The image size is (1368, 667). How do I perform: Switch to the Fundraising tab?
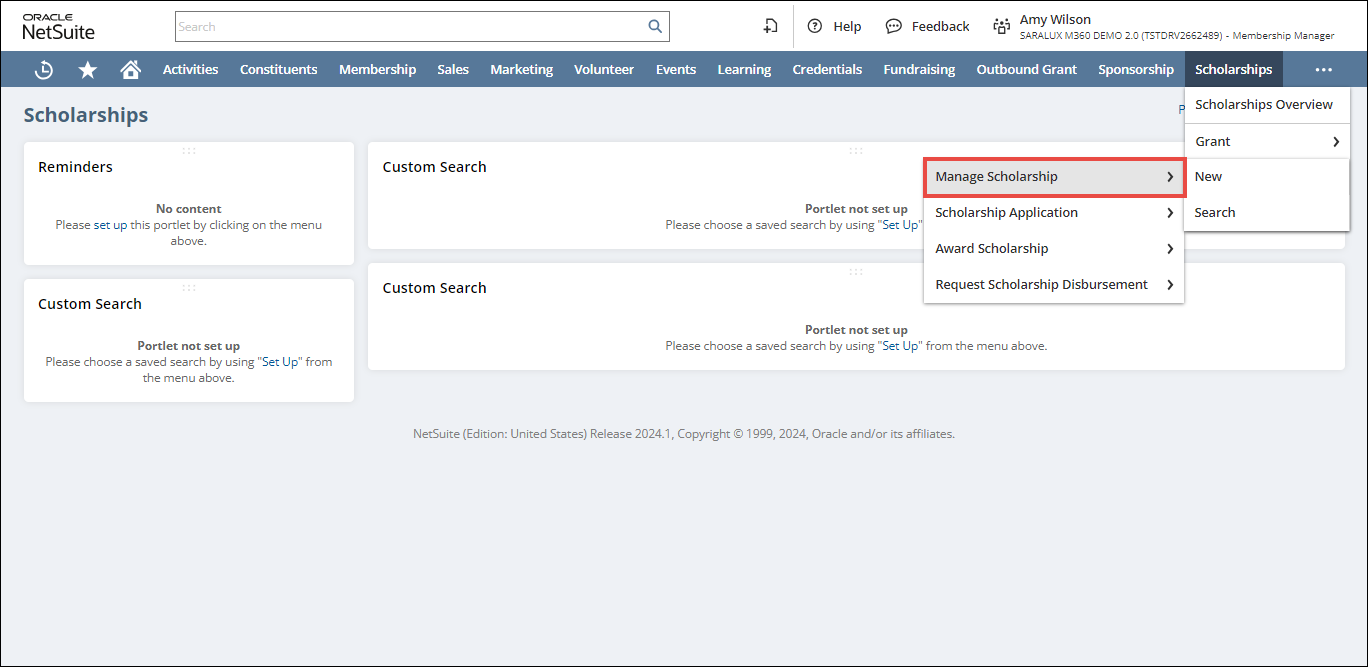[918, 70]
